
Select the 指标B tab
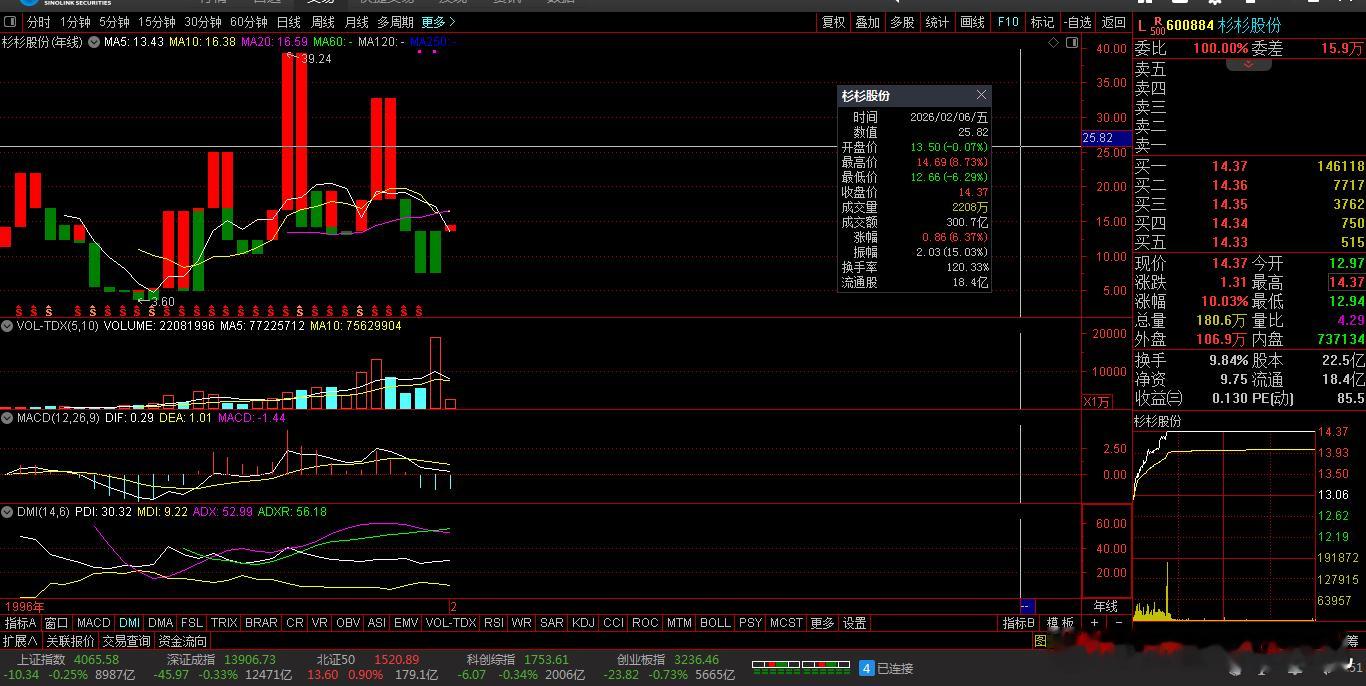pyautogui.click(x=1019, y=623)
